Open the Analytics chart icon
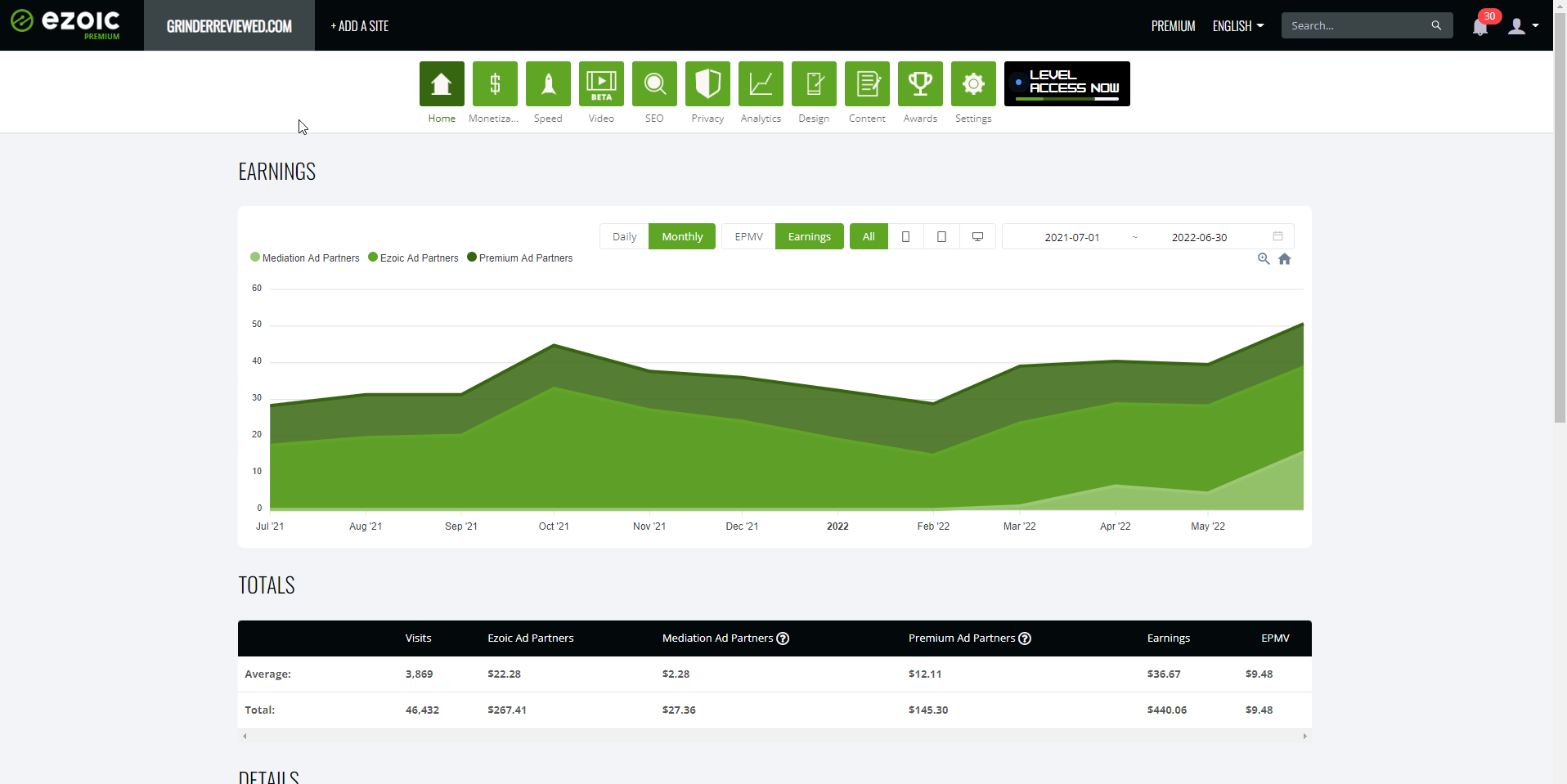 point(761,83)
